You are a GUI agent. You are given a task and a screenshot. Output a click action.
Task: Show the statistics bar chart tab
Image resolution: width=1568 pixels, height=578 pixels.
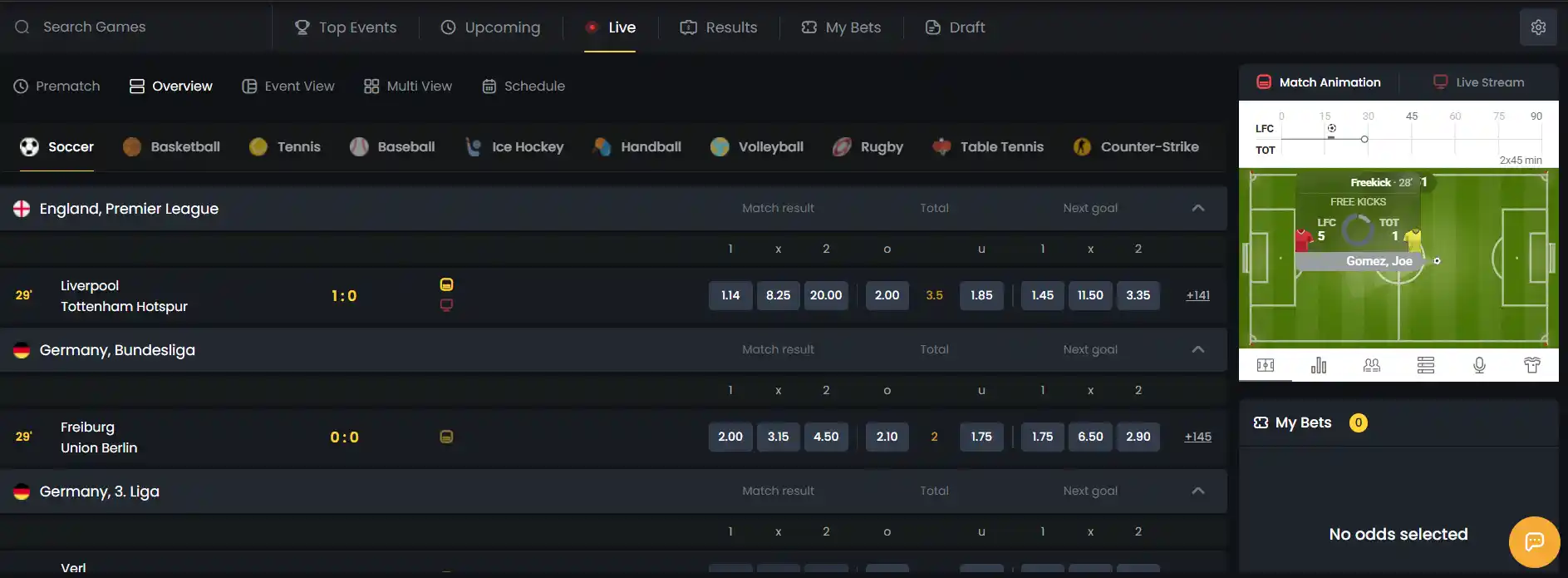point(1319,365)
